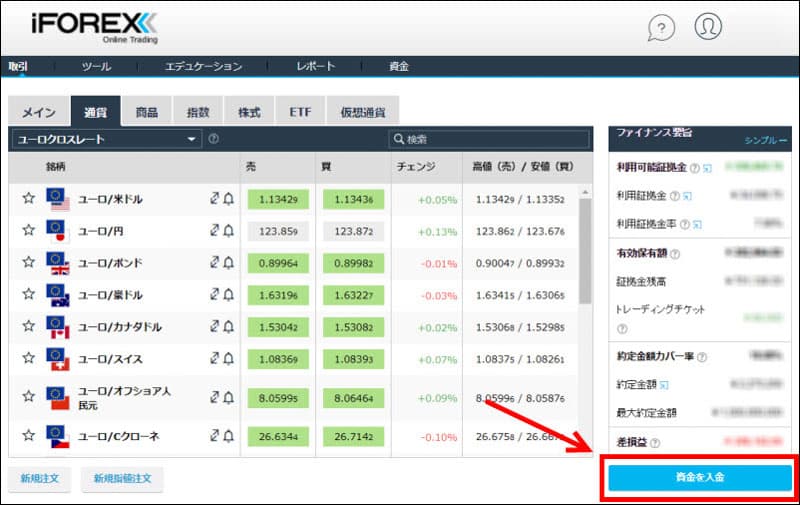Click the instrument list vertical scrollbar
The width and height of the screenshot is (800, 505).
585,250
